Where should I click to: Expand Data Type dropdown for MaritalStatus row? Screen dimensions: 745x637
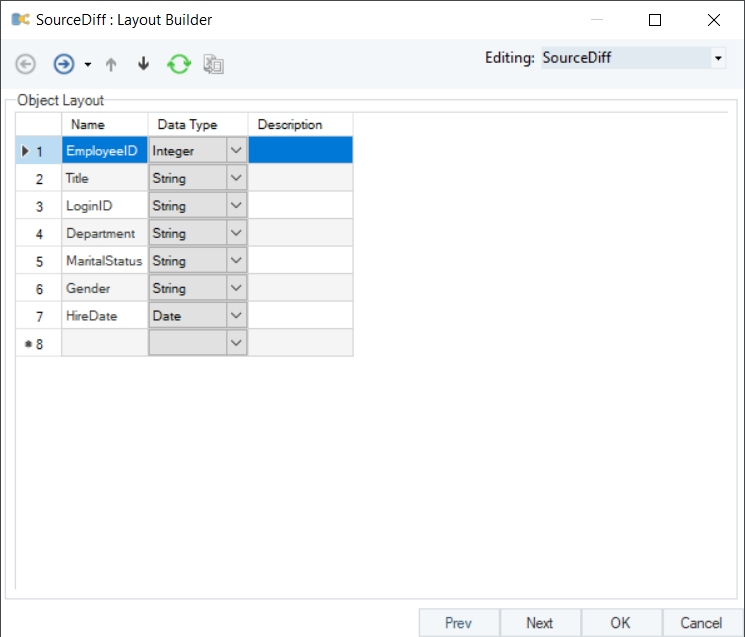pos(237,261)
